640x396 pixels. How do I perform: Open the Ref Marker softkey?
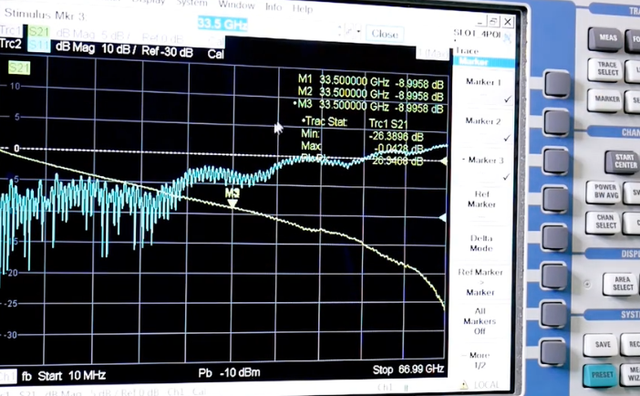coord(482,199)
